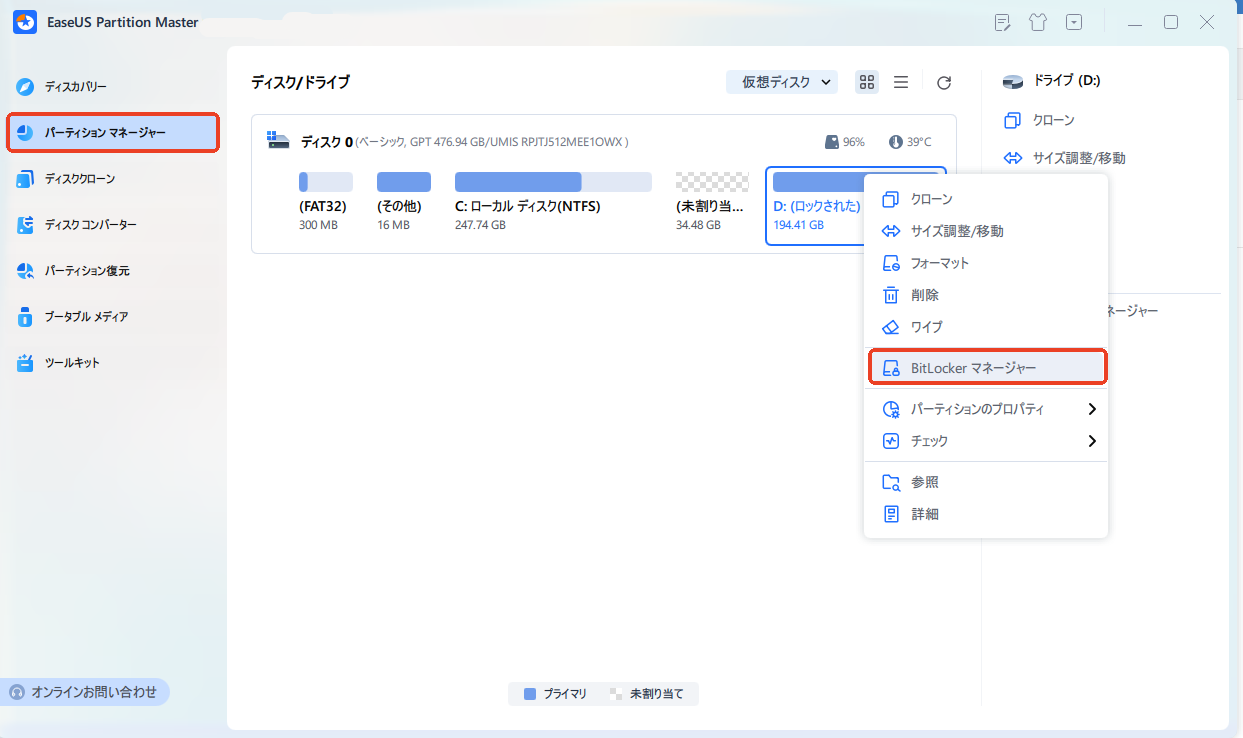Select パーティション マネージャー sidebar item
This screenshot has height=738, width=1243.
pos(112,133)
